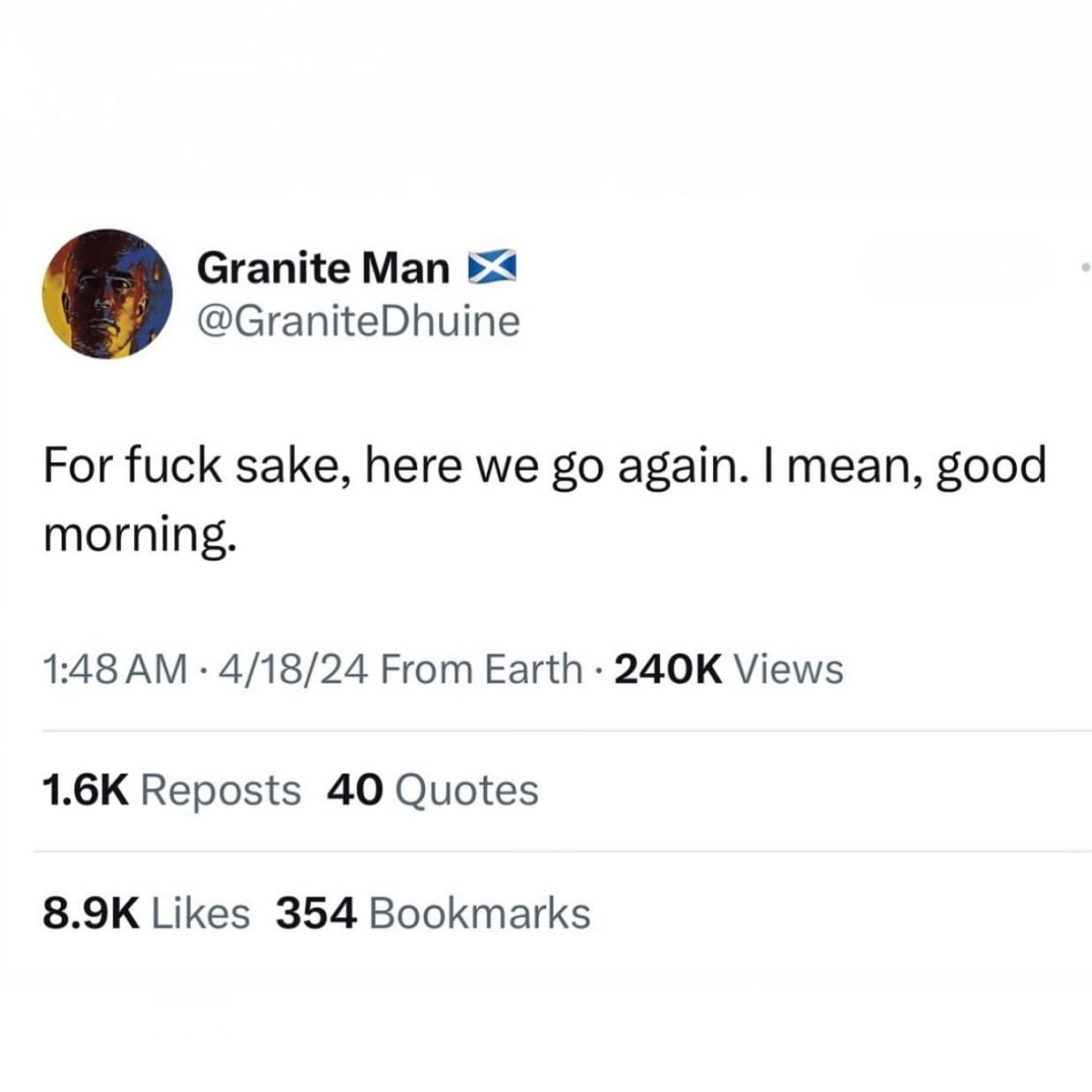This screenshot has height=1092, width=1092.
Task: Show the 8.9K Likes list
Action: point(146,913)
